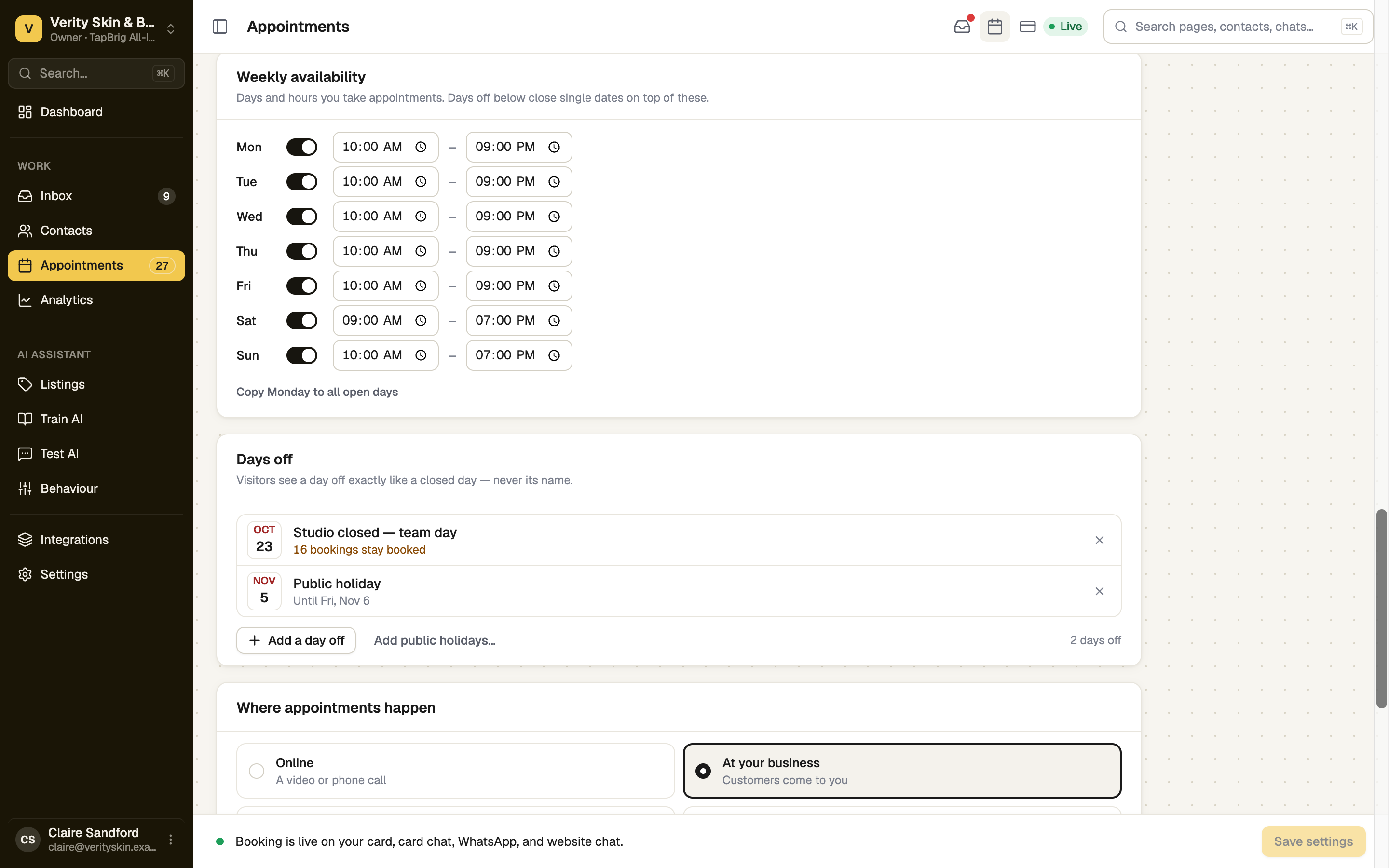This screenshot has width=1389, height=868.
Task: Click the clock icon in Thursday start time
Action: coord(421,251)
